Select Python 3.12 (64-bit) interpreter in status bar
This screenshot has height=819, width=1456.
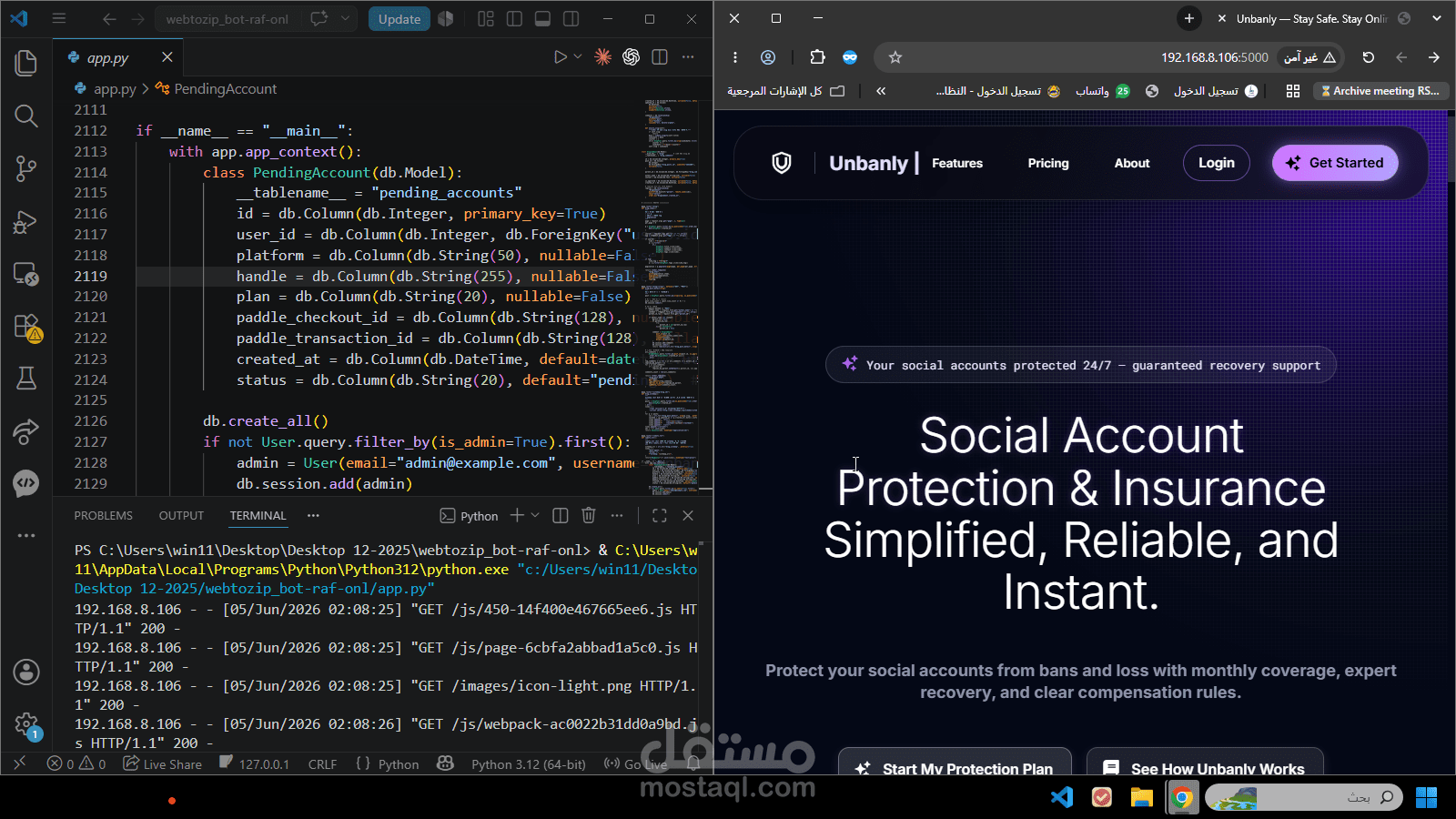coord(529,764)
